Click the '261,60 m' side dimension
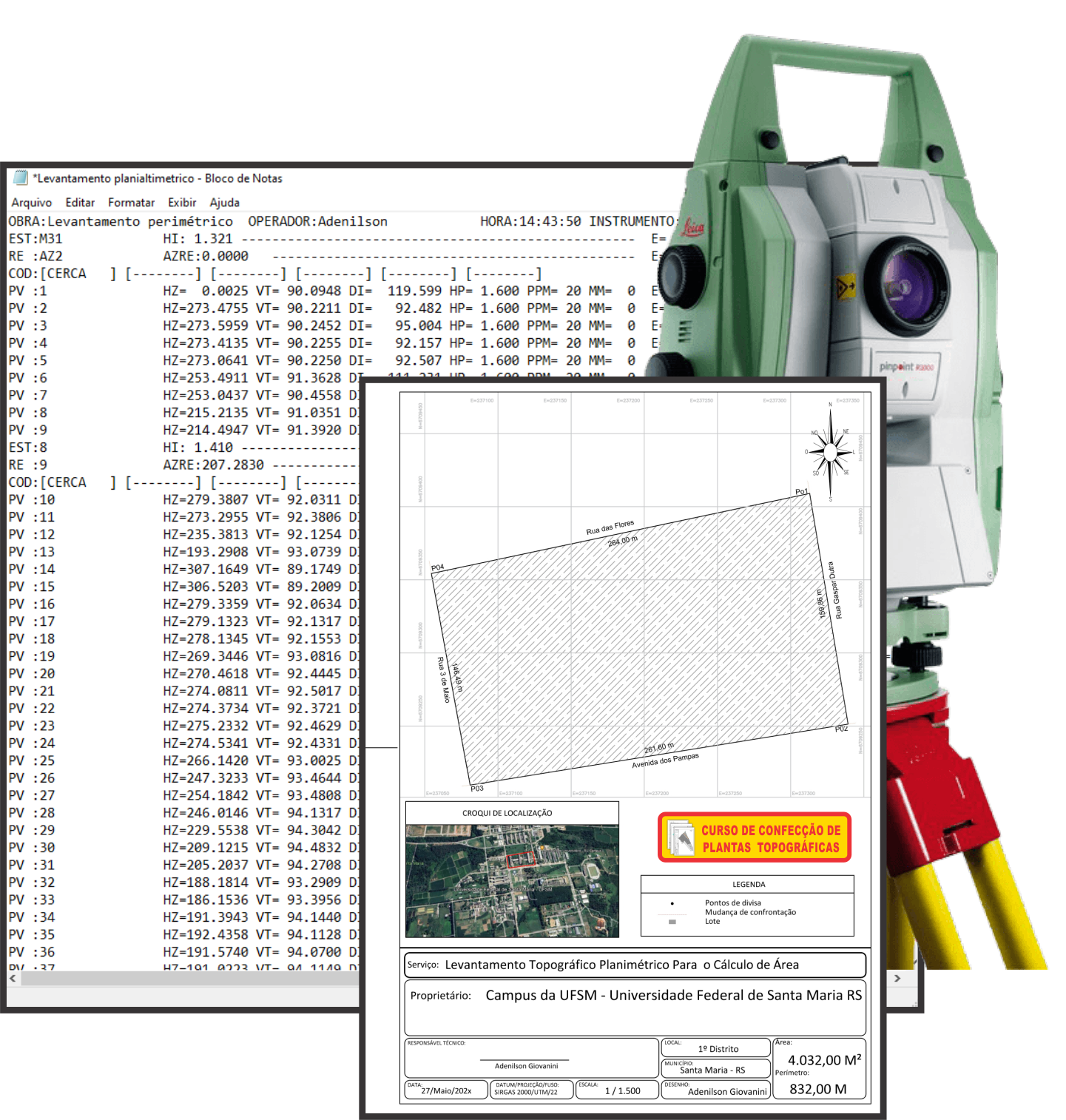Image resolution: width=1066 pixels, height=1120 pixels. tap(659, 748)
